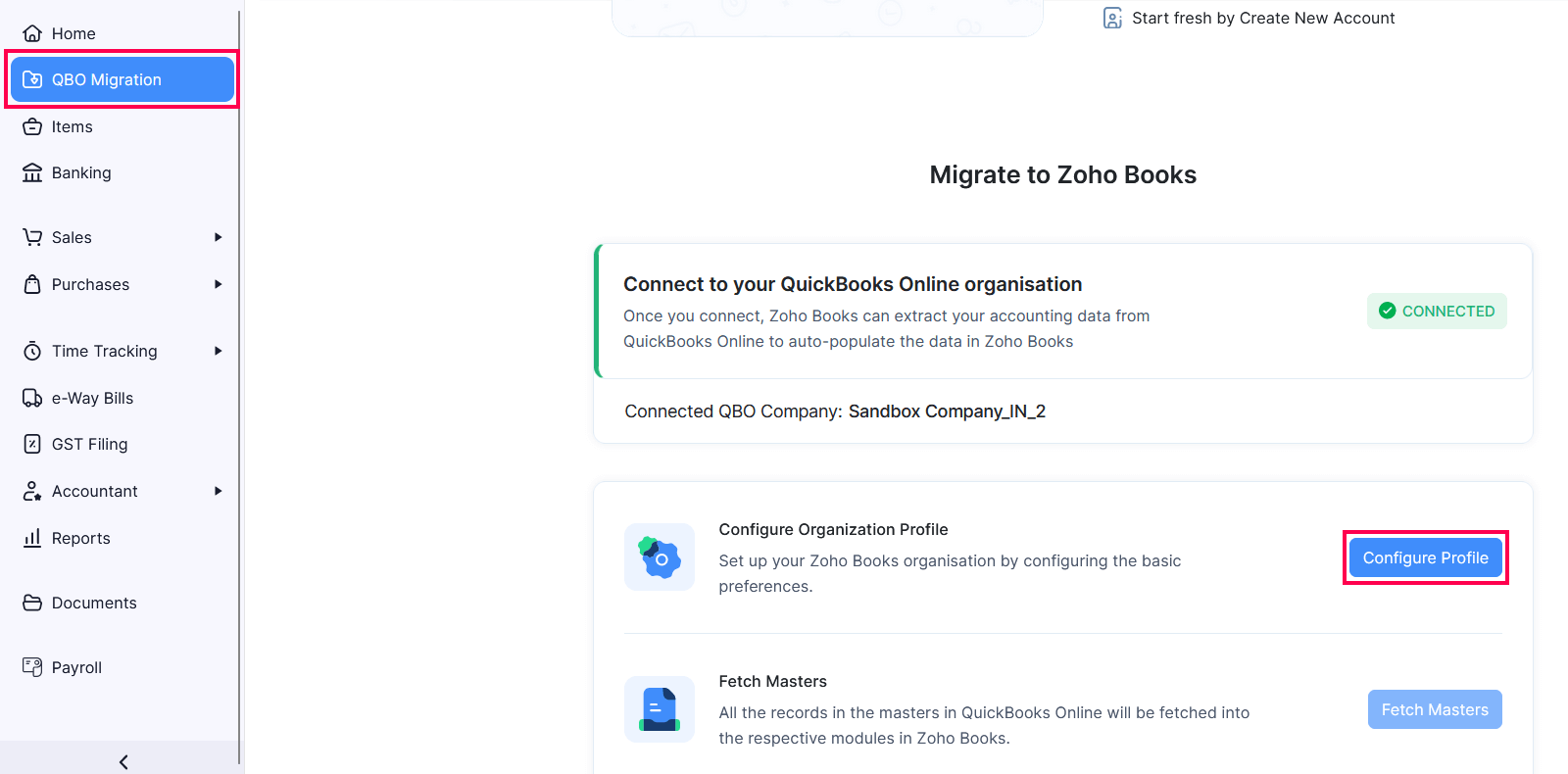This screenshot has height=774, width=1568.
Task: Click the Fetch Masters document icon
Action: click(x=660, y=709)
